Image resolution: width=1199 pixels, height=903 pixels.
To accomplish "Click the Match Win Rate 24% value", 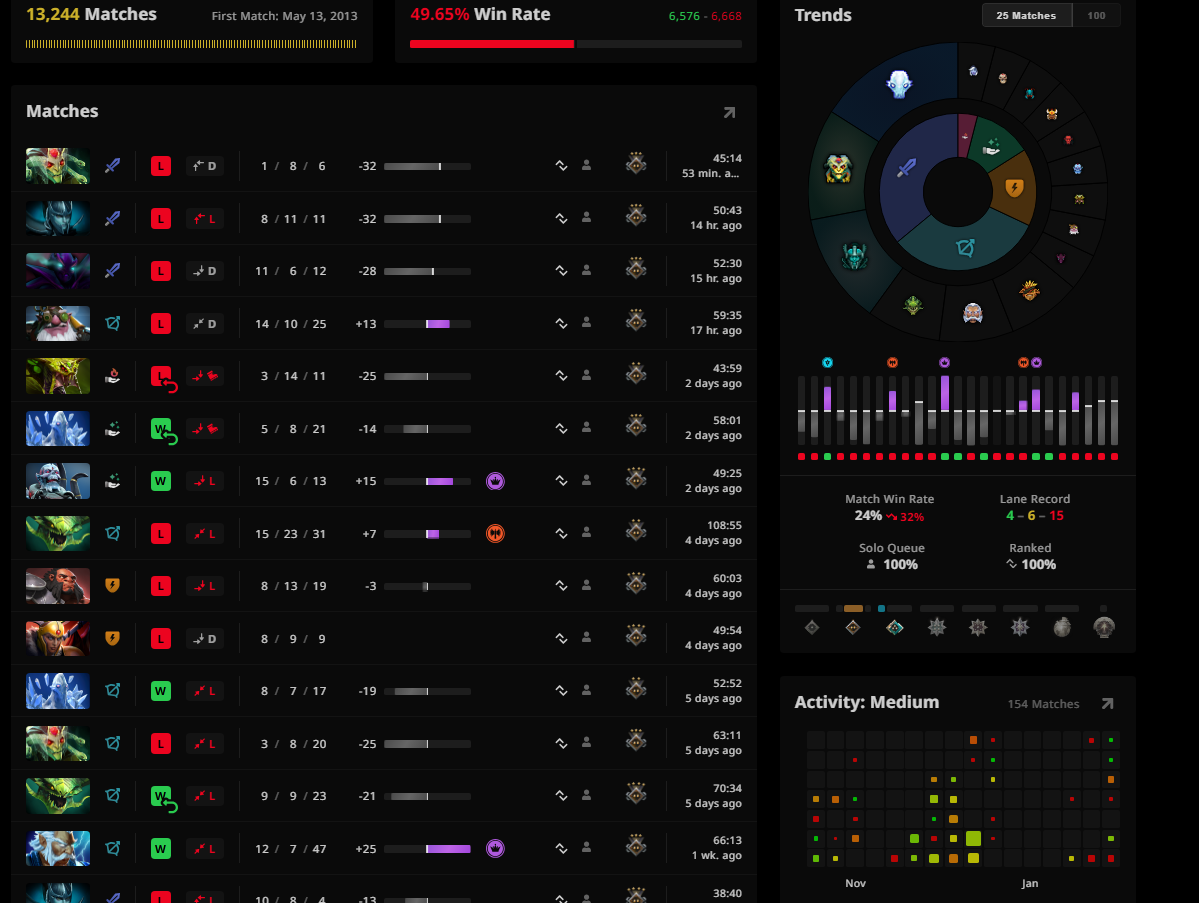I will tap(868, 515).
